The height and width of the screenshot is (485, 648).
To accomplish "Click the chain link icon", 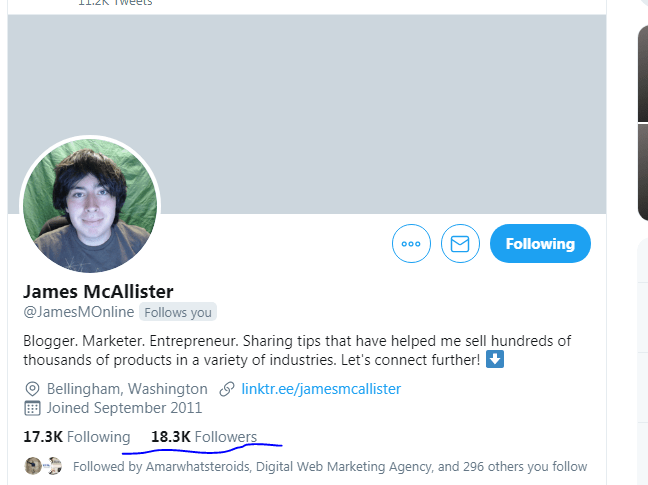I will click(227, 389).
